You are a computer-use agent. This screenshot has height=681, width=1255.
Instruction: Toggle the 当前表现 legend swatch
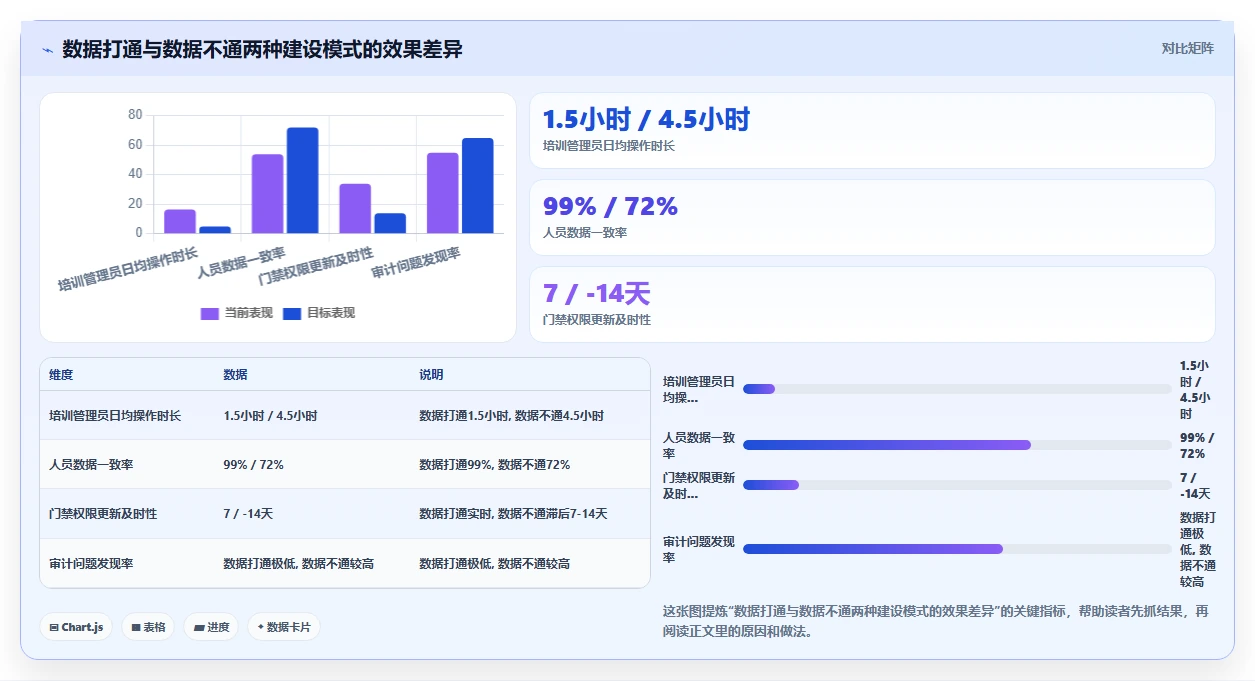[210, 313]
